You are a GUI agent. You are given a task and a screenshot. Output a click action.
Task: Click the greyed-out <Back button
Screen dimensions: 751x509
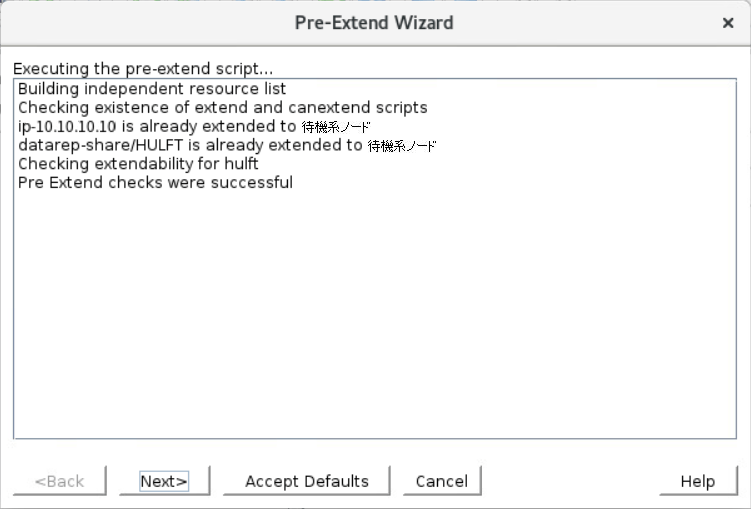[x=59, y=481]
